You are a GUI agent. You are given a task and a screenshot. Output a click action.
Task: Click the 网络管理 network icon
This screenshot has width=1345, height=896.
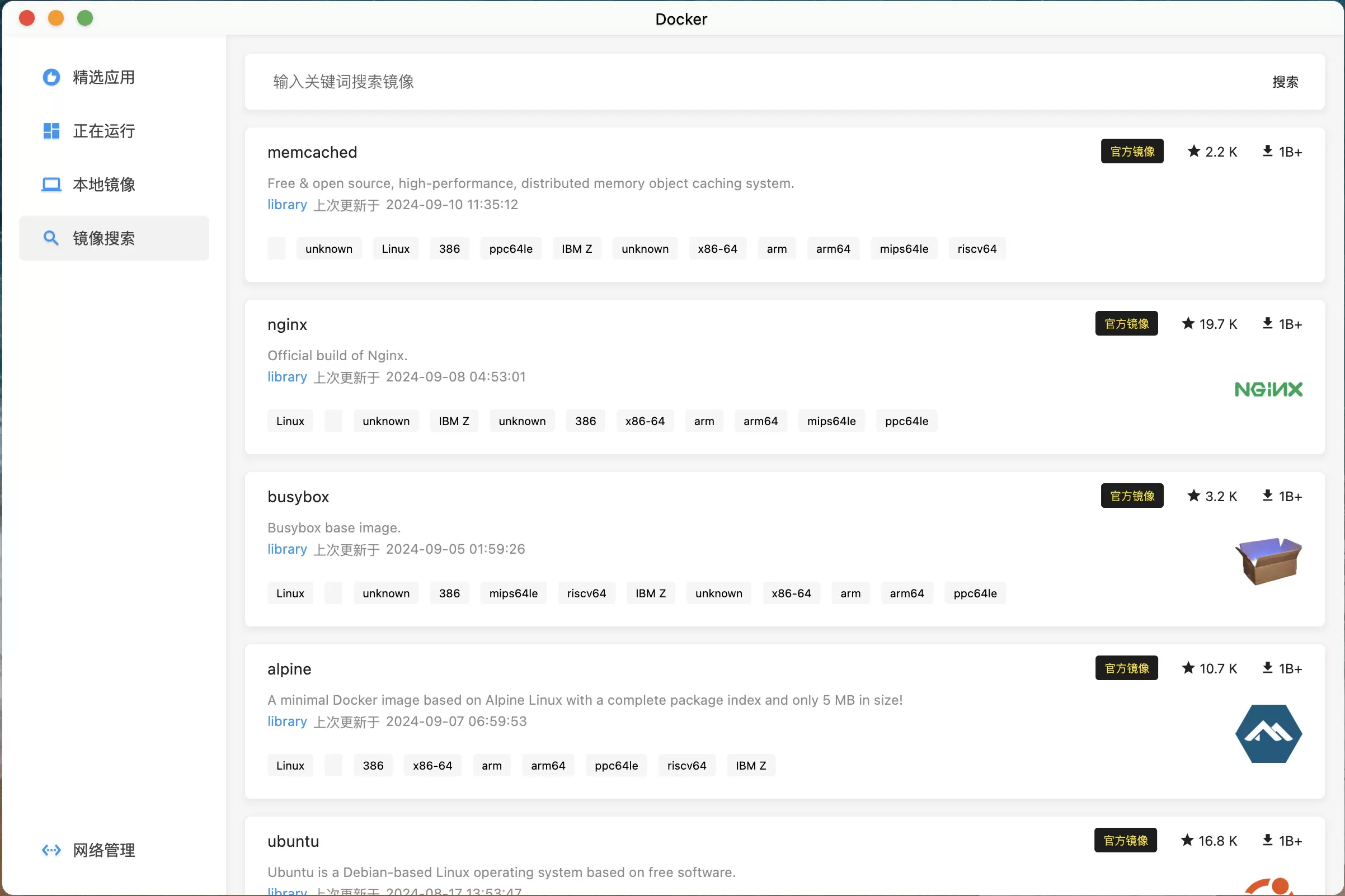[51, 850]
